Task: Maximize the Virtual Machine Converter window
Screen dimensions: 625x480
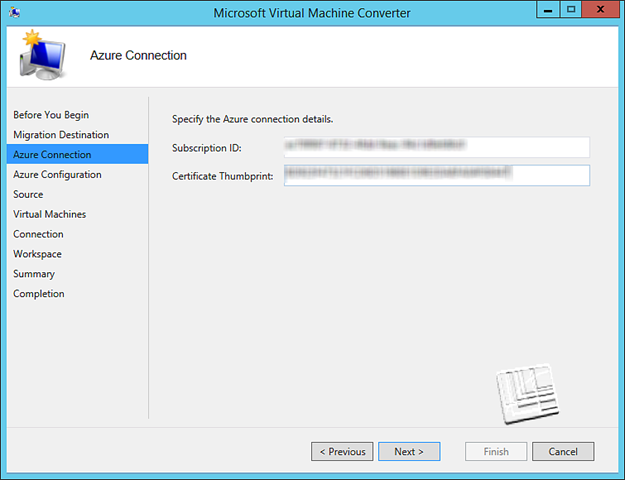Action: coord(571,10)
